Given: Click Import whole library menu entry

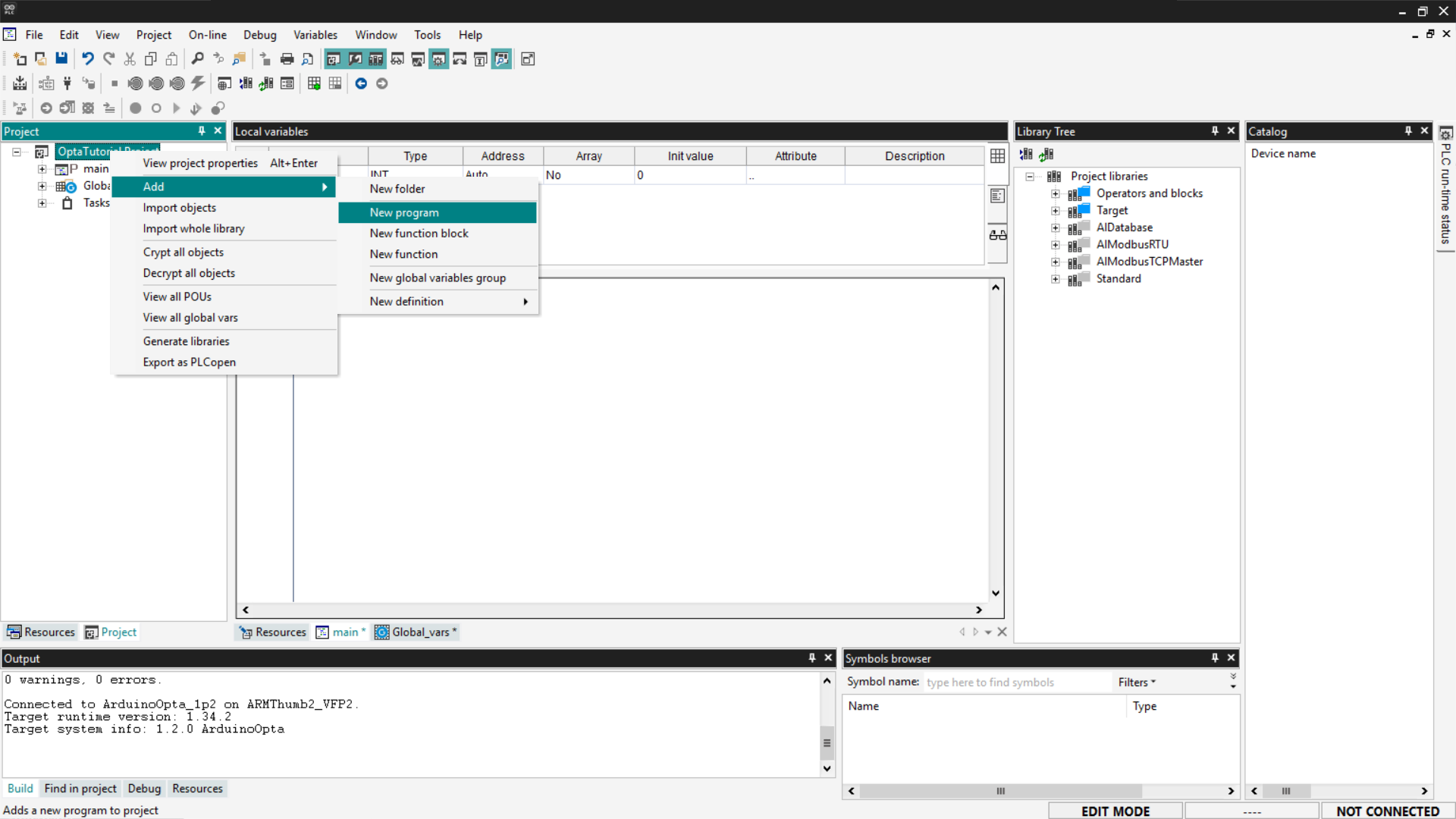Looking at the screenshot, I should pyautogui.click(x=193, y=228).
